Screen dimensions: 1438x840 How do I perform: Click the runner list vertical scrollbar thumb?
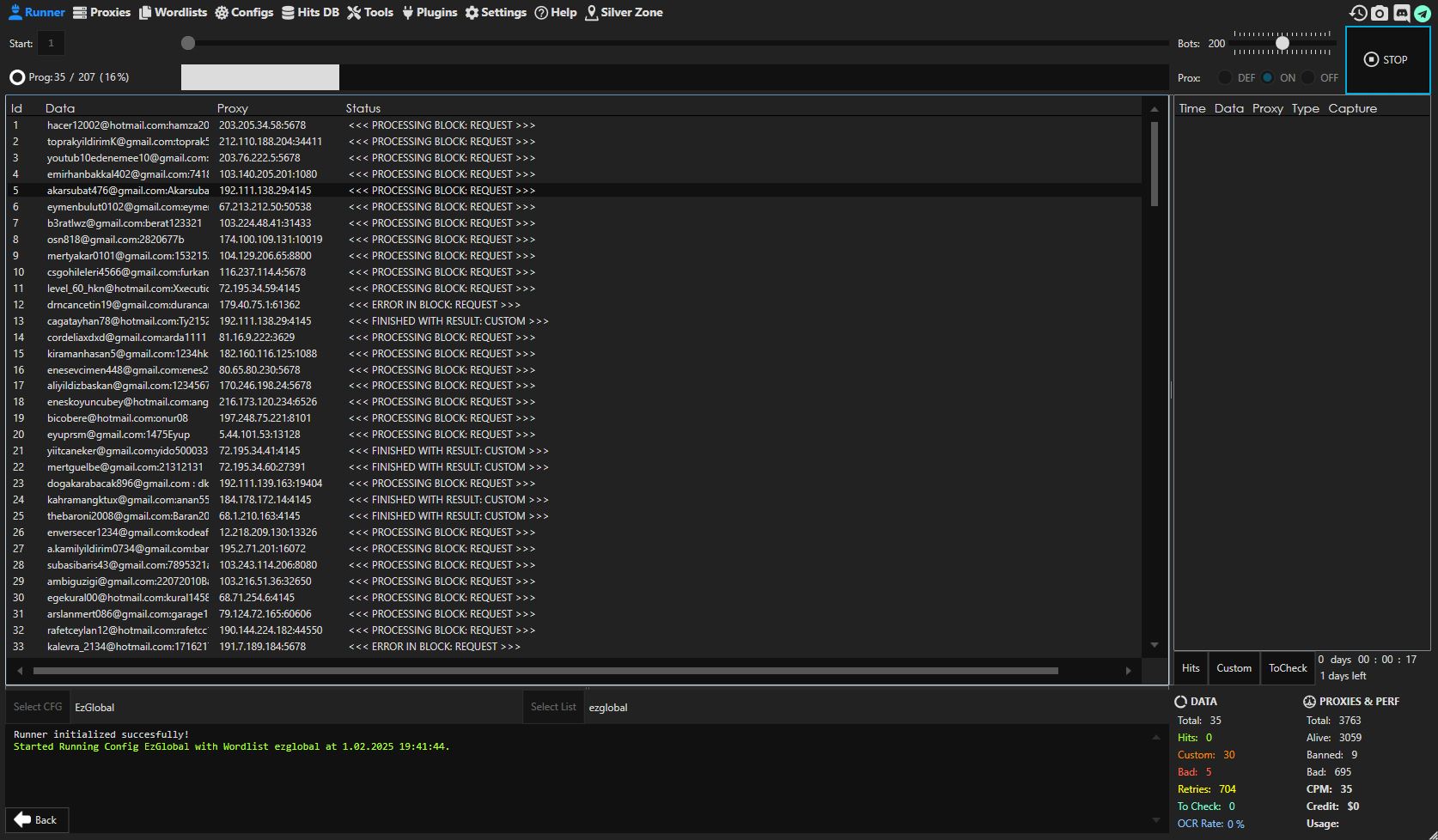pos(1155,164)
